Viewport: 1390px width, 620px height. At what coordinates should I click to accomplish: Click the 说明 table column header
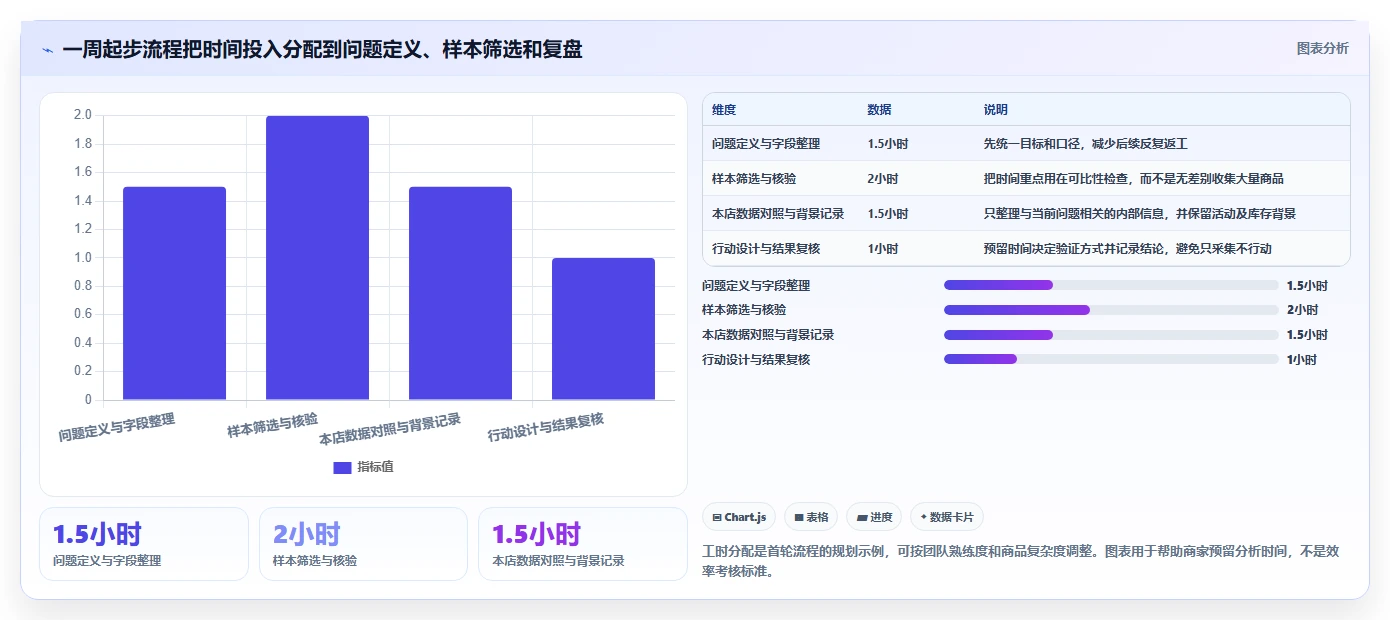(996, 110)
